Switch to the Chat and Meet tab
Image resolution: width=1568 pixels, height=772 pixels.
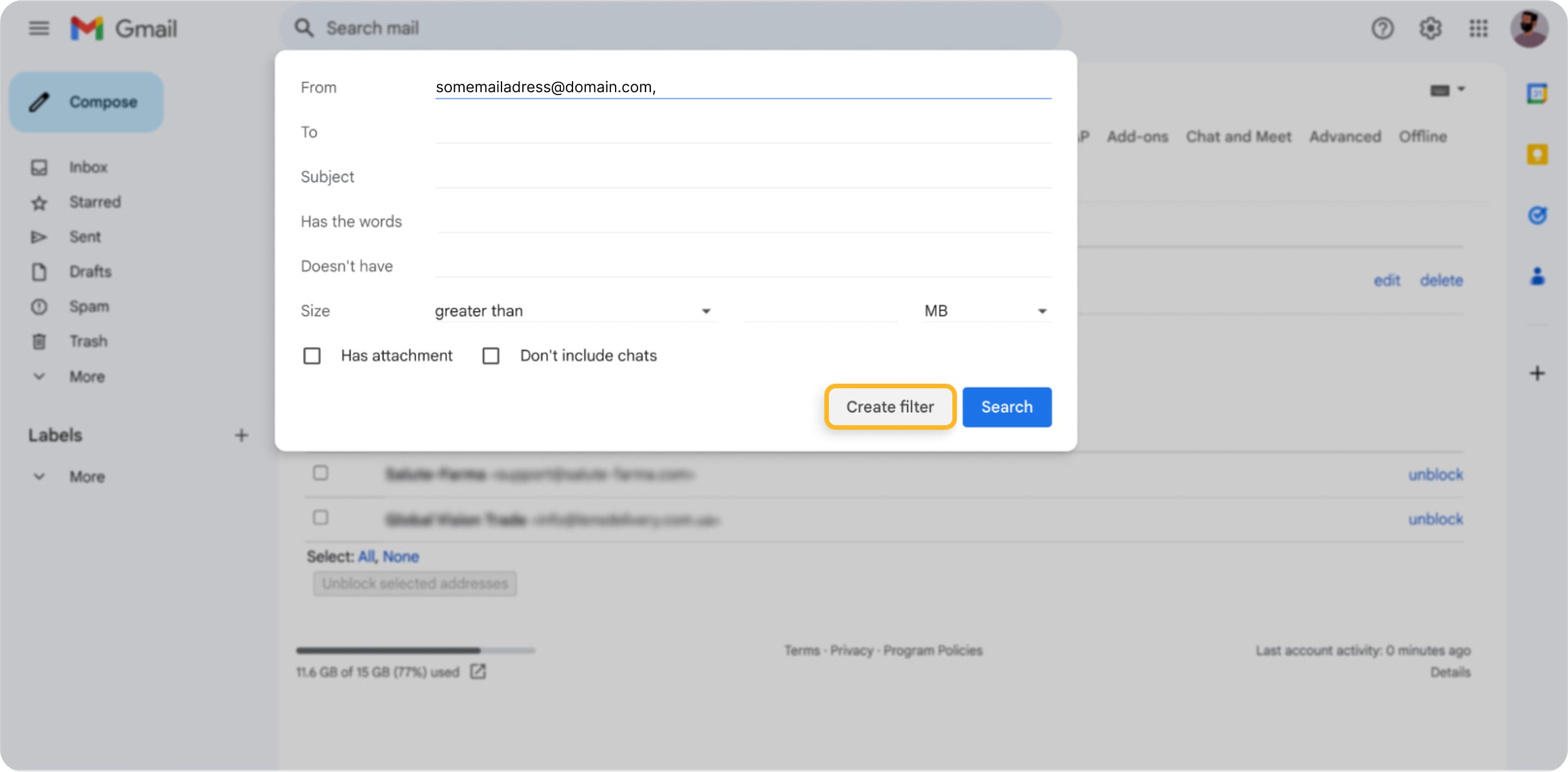click(1238, 137)
